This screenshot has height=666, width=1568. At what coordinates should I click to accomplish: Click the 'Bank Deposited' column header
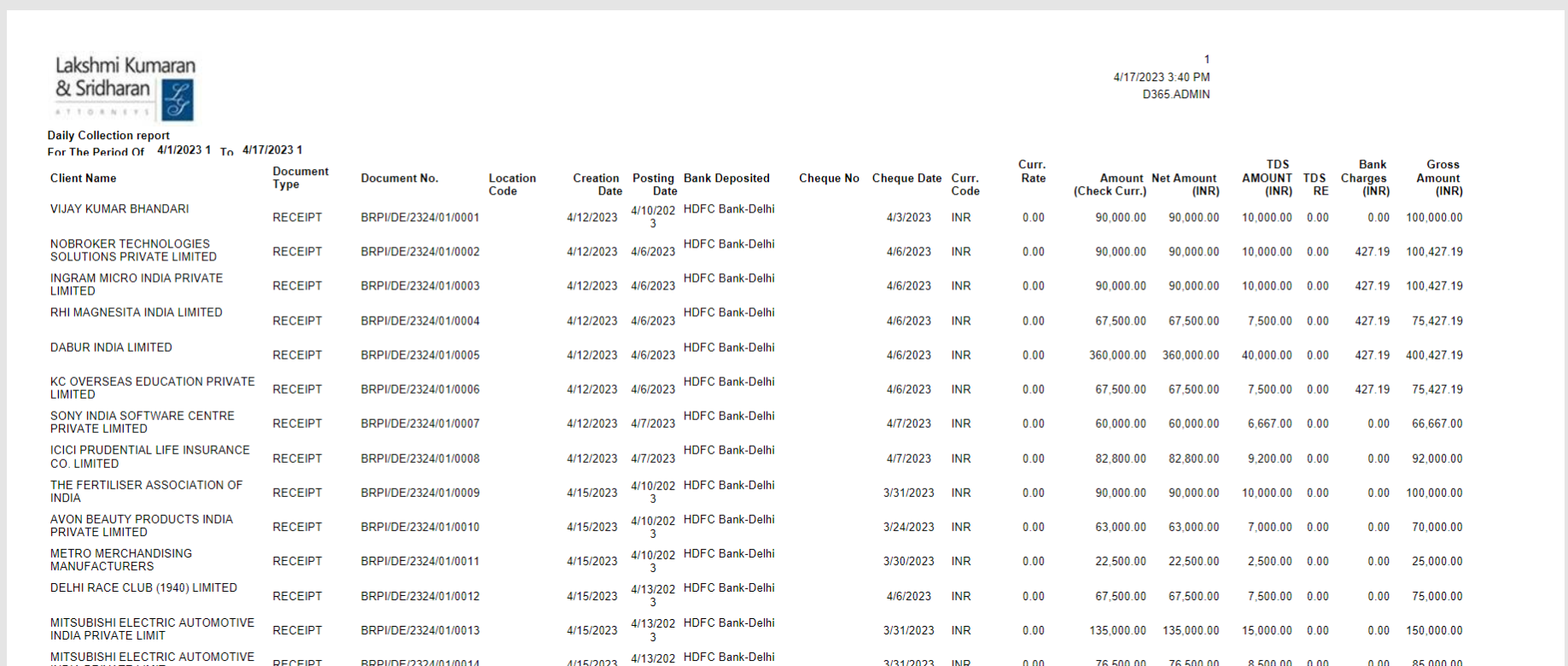[x=726, y=178]
